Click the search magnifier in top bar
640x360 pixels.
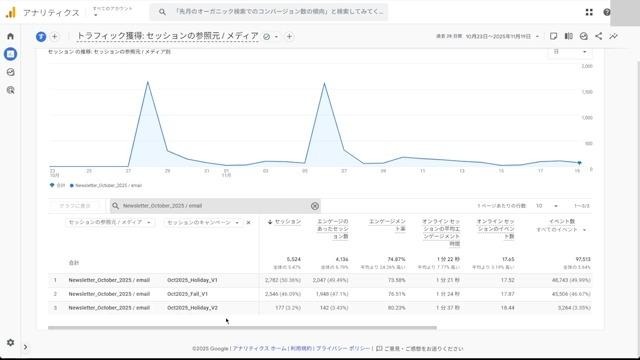click(x=162, y=12)
